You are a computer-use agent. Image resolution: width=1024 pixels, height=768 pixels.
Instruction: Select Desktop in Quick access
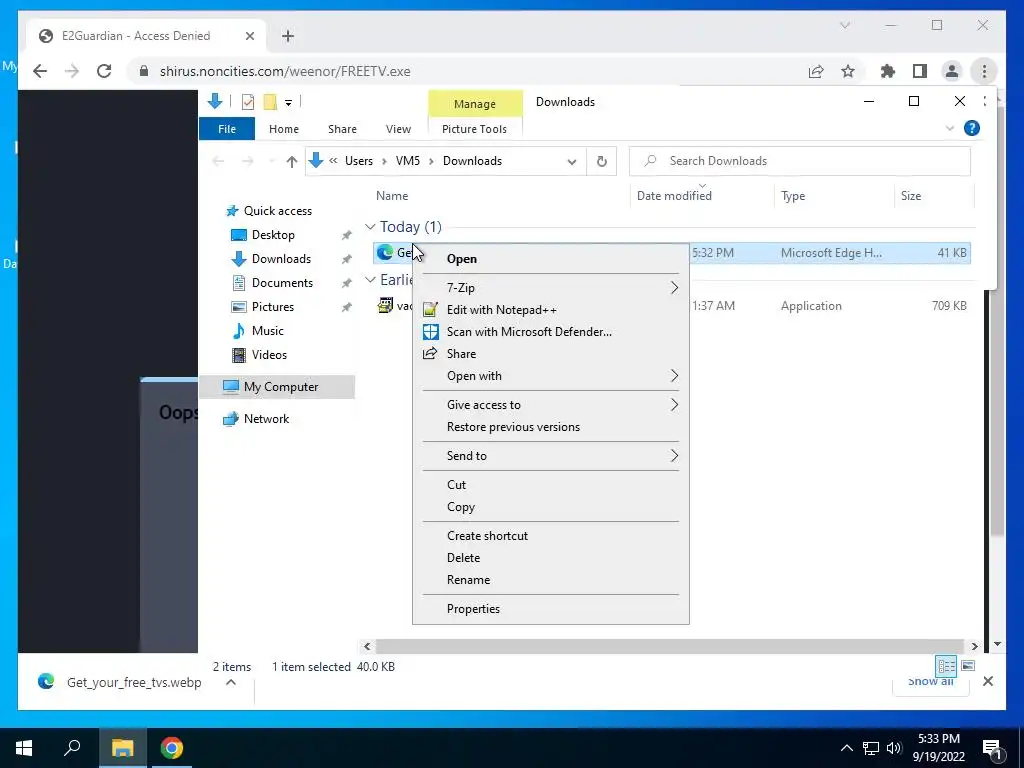pyautogui.click(x=273, y=235)
